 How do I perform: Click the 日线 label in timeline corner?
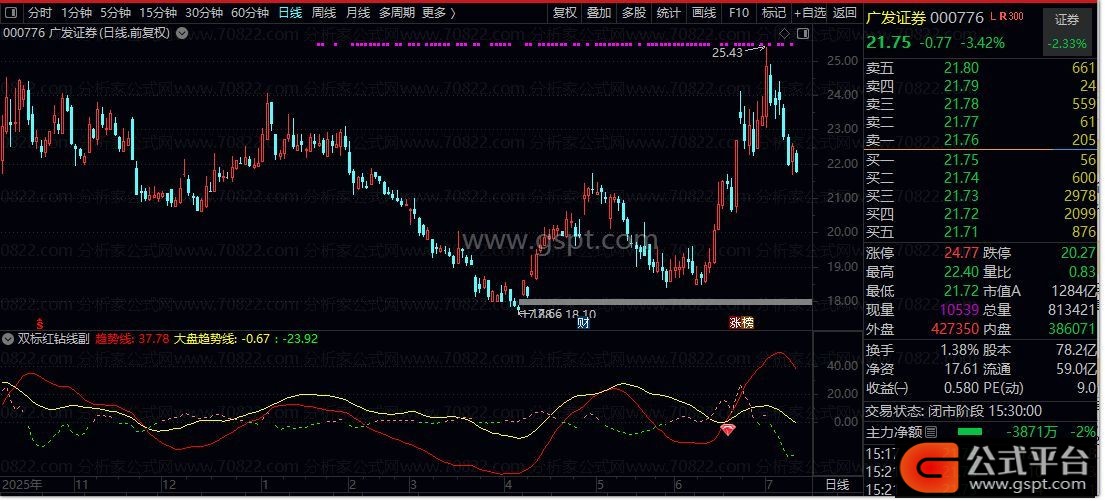pyautogui.click(x=837, y=485)
